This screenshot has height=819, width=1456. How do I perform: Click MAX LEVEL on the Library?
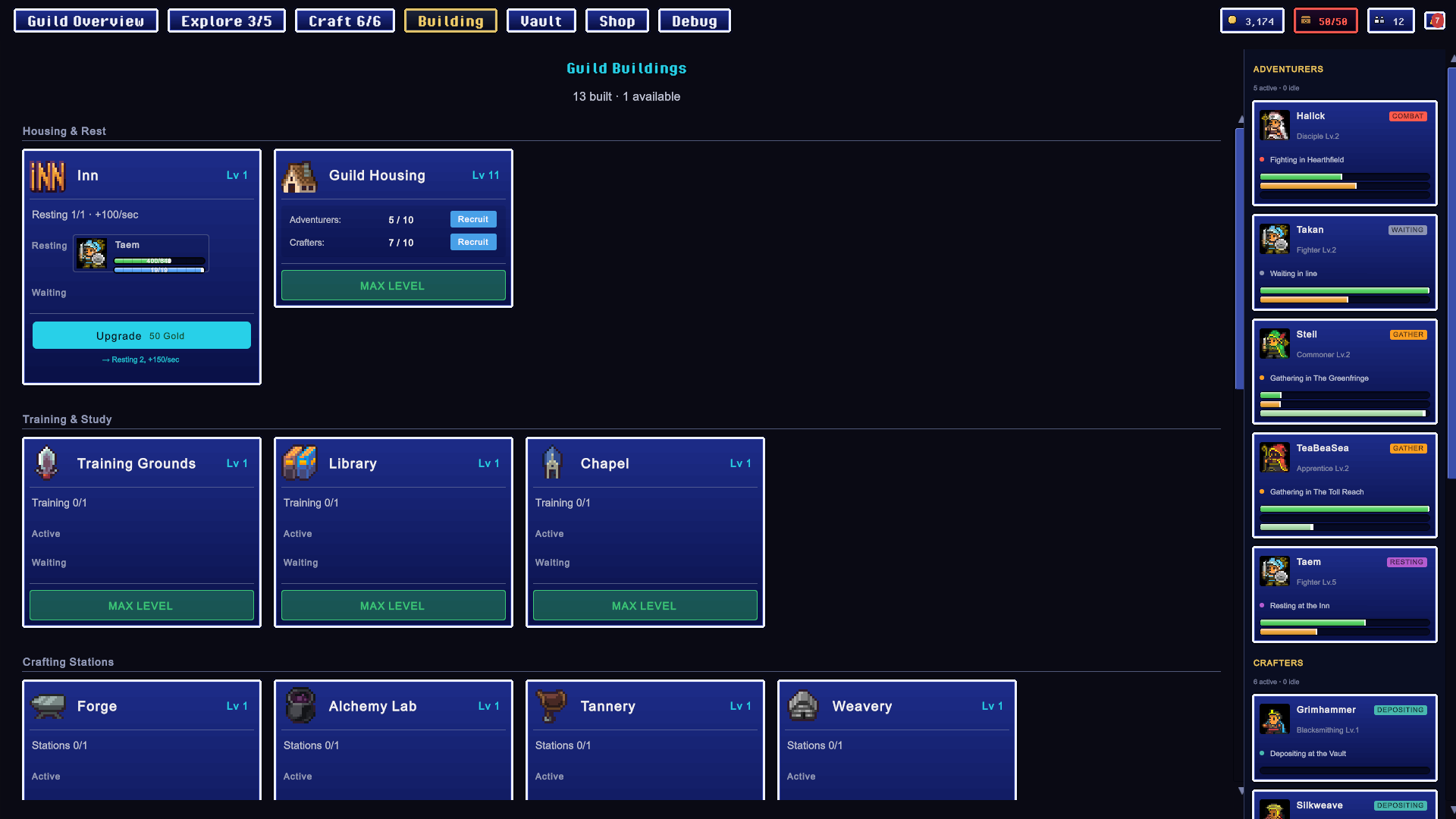[393, 606]
